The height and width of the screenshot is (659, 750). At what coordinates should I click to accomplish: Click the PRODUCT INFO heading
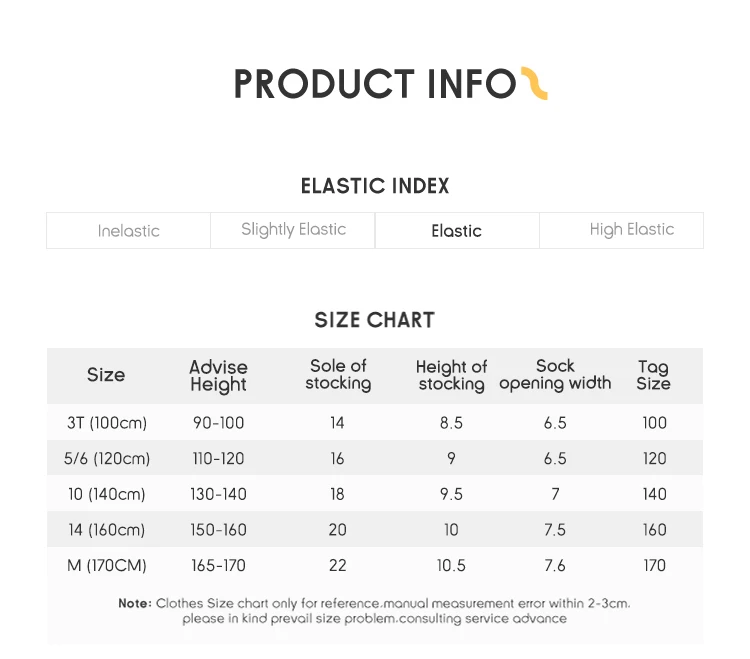[x=374, y=85]
